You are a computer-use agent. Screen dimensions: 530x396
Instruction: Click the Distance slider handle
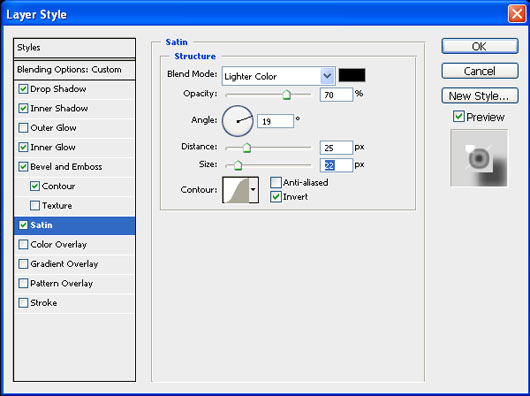coord(247,148)
